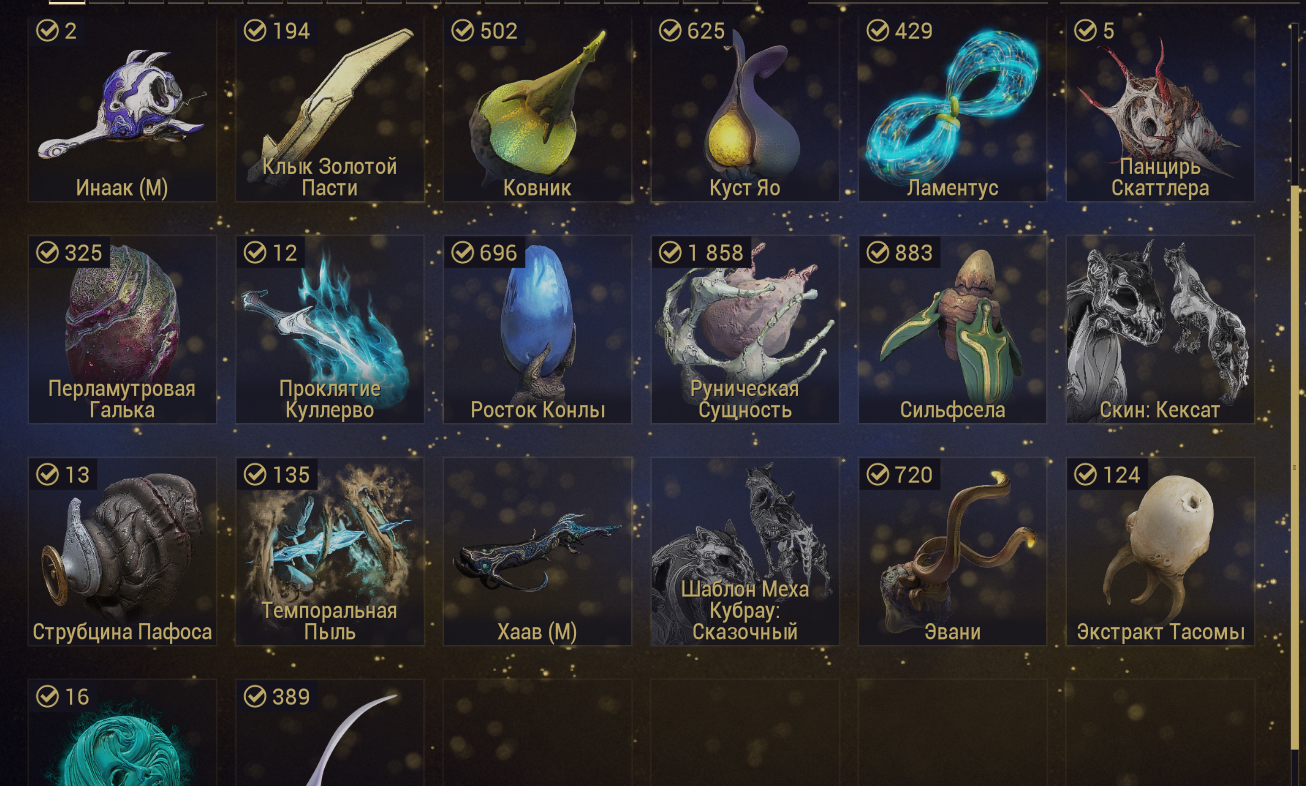Screen dimensions: 1306x786
Task: Toggle checkmark beside Руническая Сущность count 1 858
Action: (x=670, y=253)
